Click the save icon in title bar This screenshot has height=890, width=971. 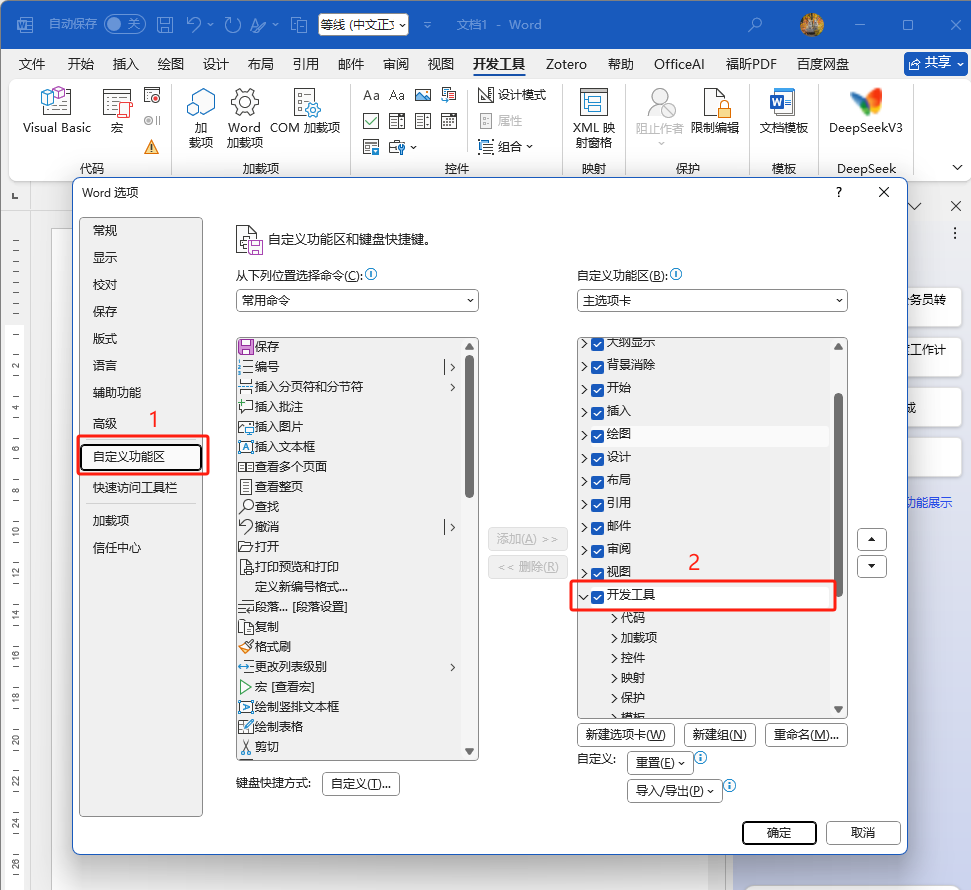165,25
